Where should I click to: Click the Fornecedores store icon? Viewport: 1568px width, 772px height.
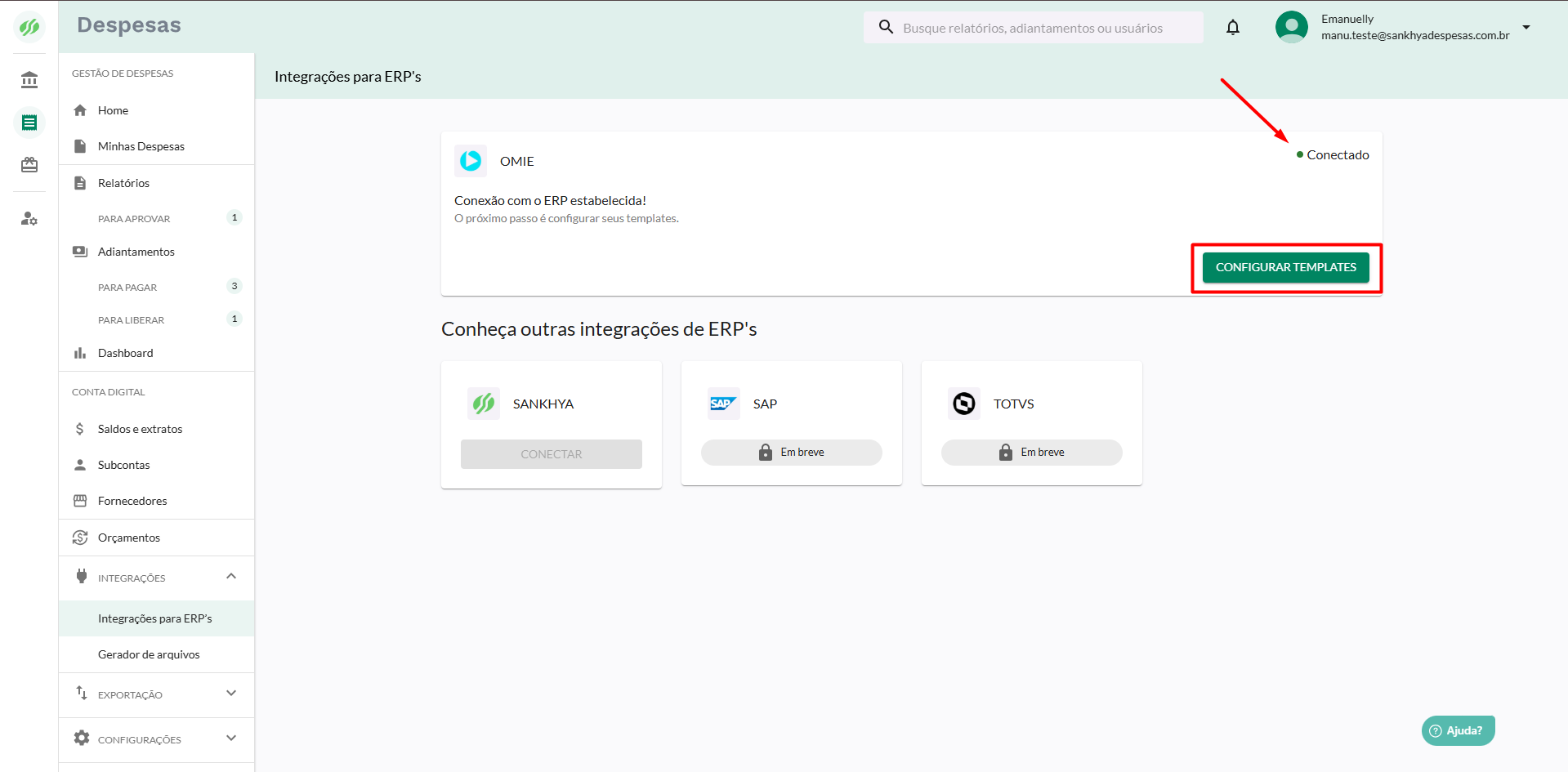(x=80, y=501)
